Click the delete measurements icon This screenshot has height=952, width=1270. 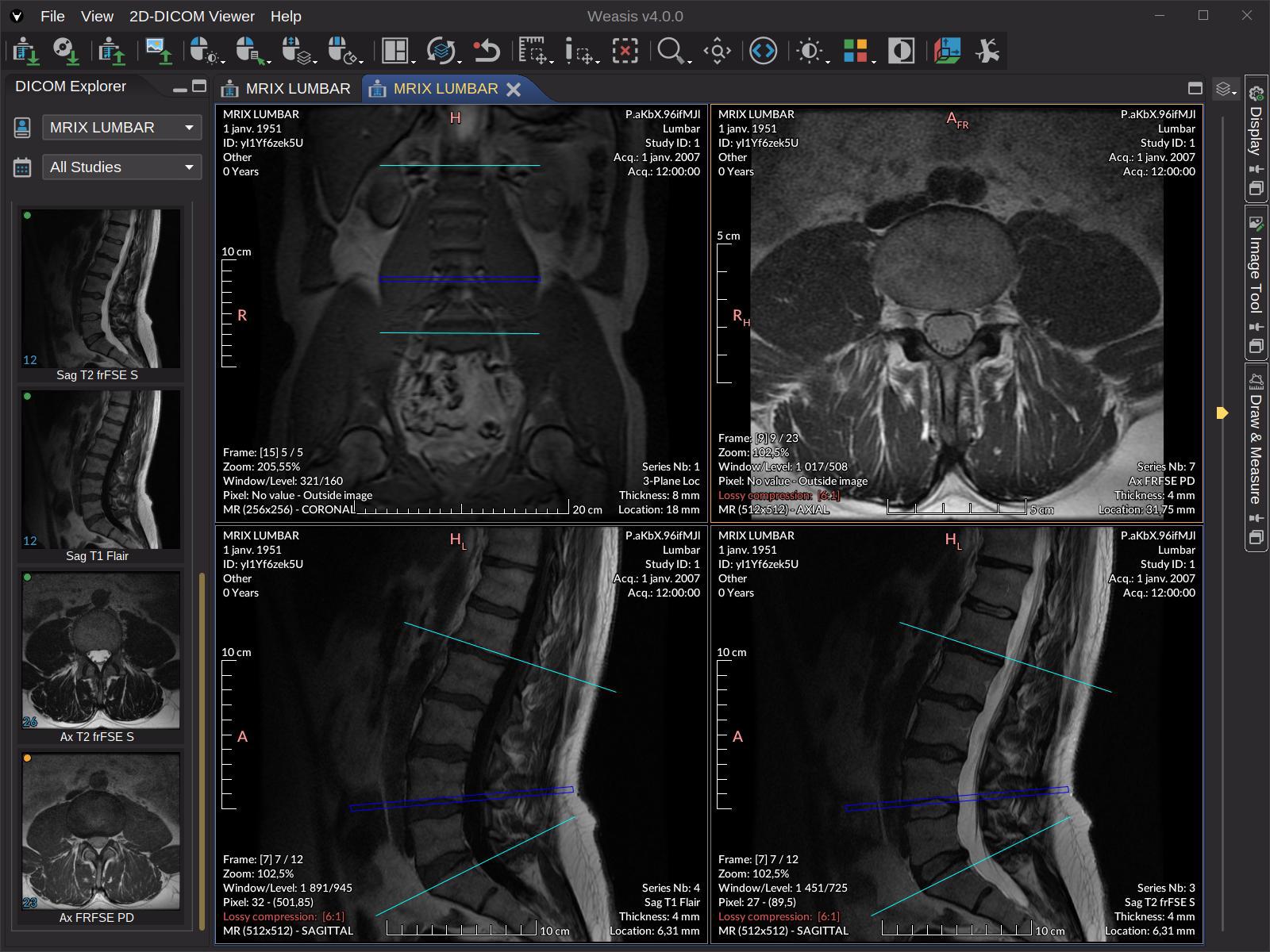point(625,51)
